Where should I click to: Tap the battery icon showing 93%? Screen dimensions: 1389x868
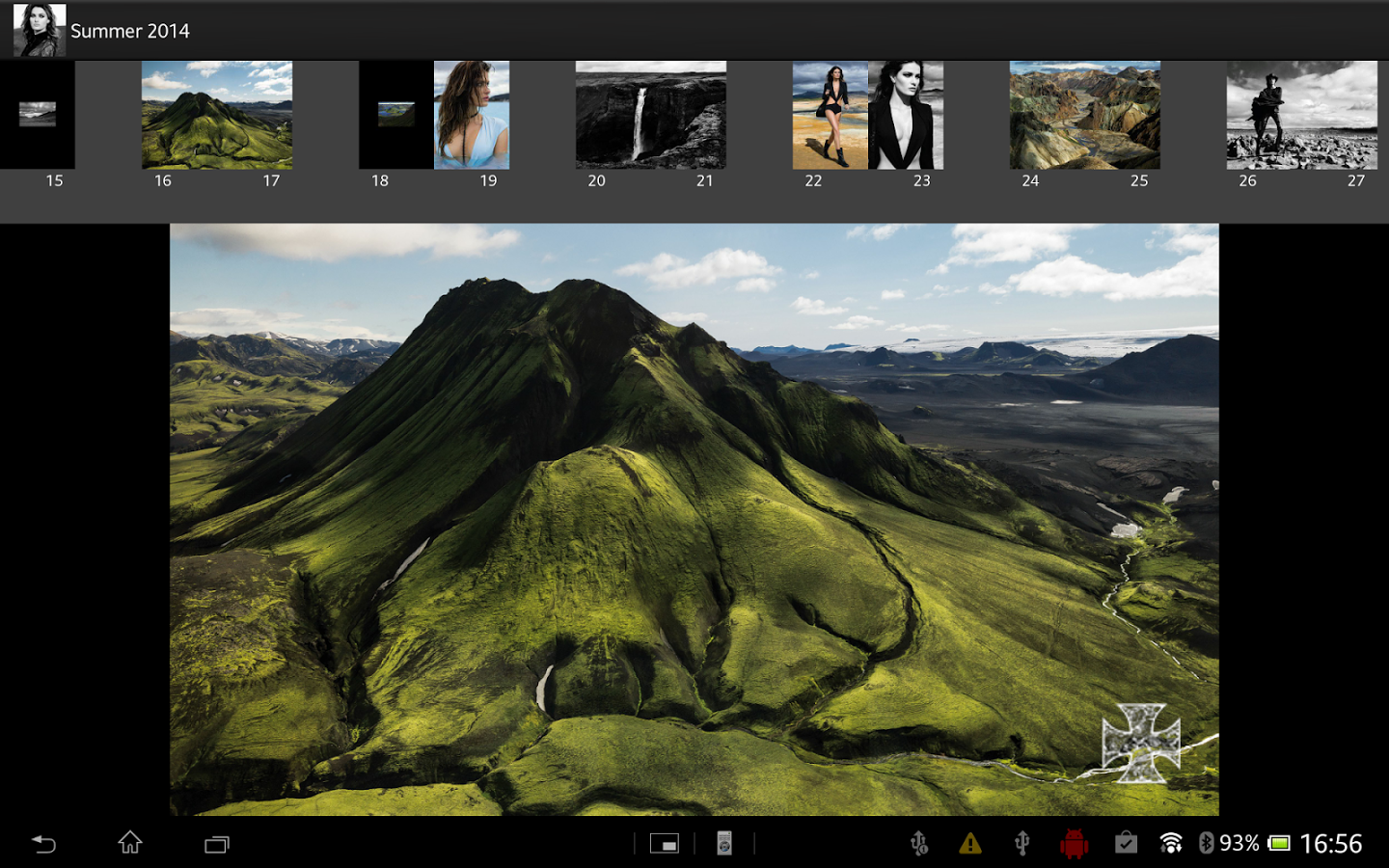pyautogui.click(x=1279, y=844)
